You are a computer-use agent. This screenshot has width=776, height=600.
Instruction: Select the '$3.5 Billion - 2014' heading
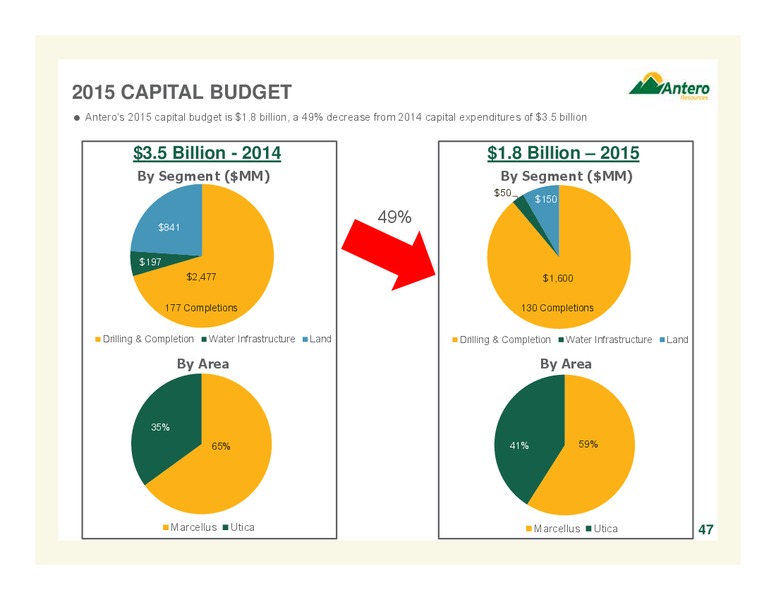click(x=207, y=152)
